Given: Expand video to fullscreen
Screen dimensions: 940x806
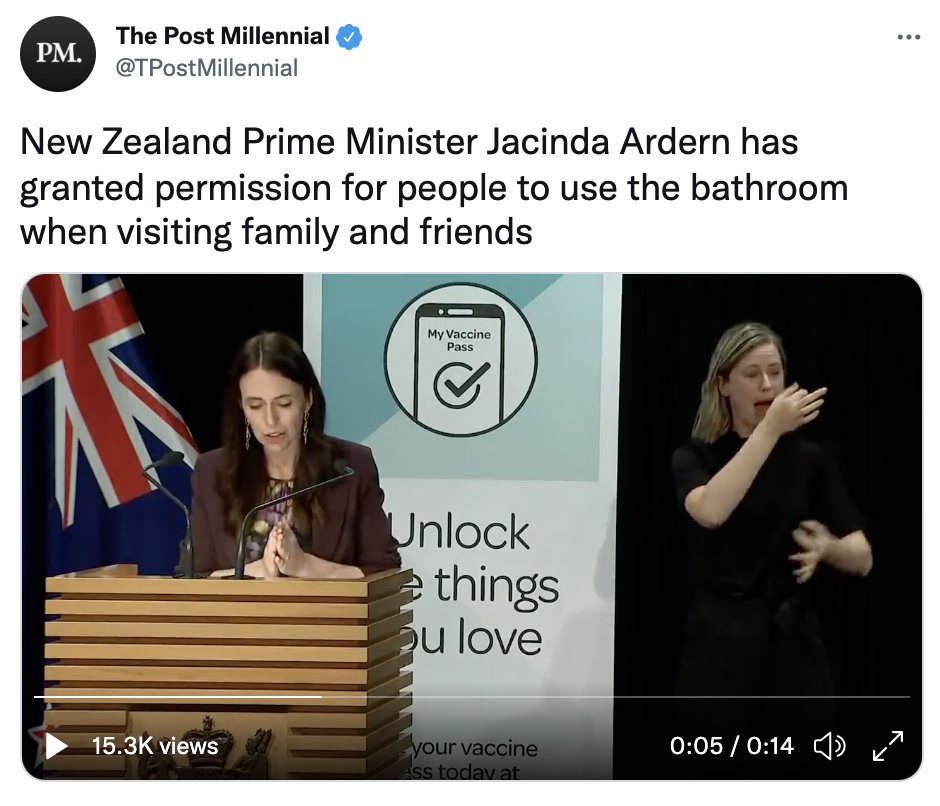Looking at the screenshot, I should click(888, 746).
